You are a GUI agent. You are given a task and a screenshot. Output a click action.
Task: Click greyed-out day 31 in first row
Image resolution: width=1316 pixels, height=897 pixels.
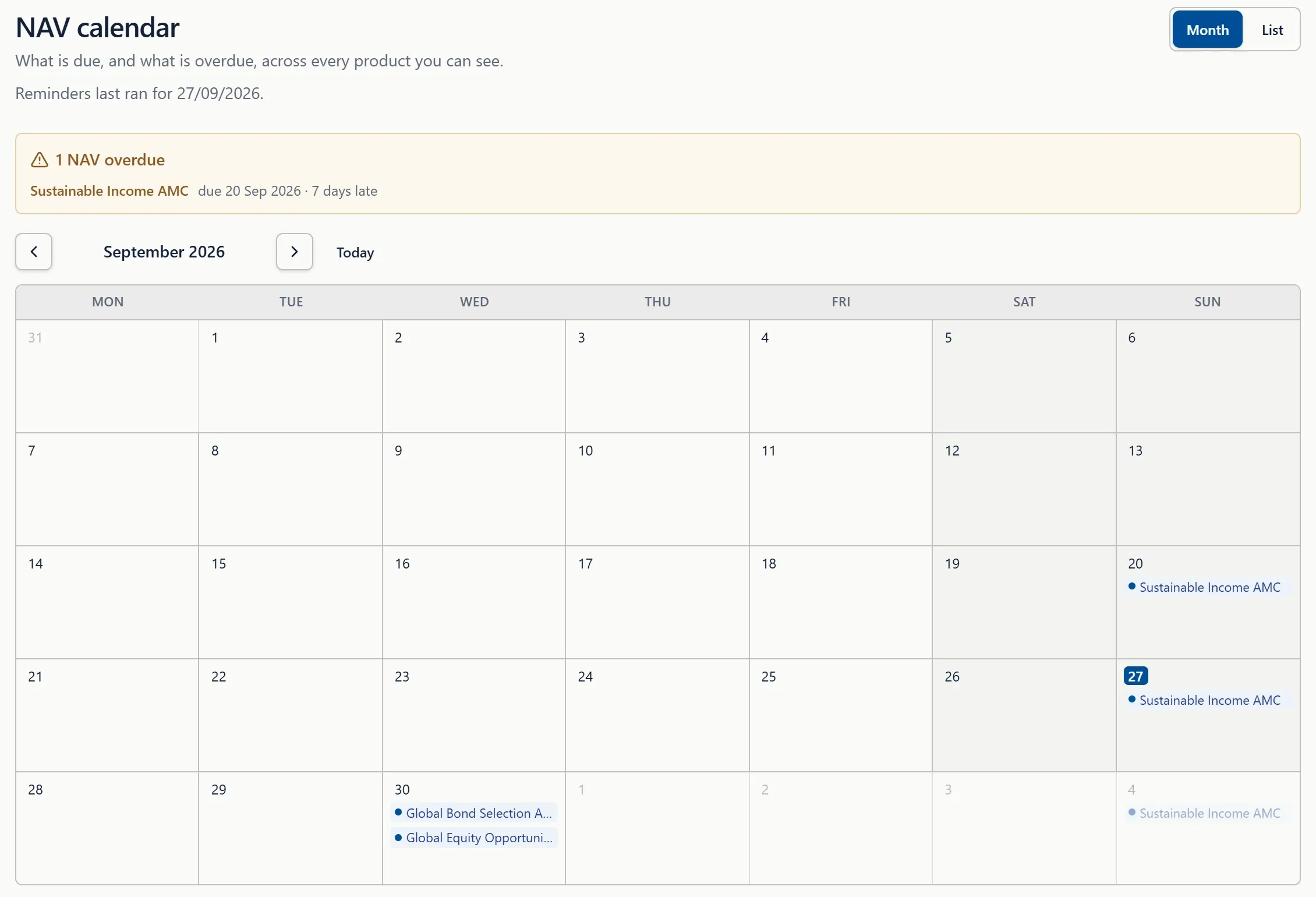35,337
